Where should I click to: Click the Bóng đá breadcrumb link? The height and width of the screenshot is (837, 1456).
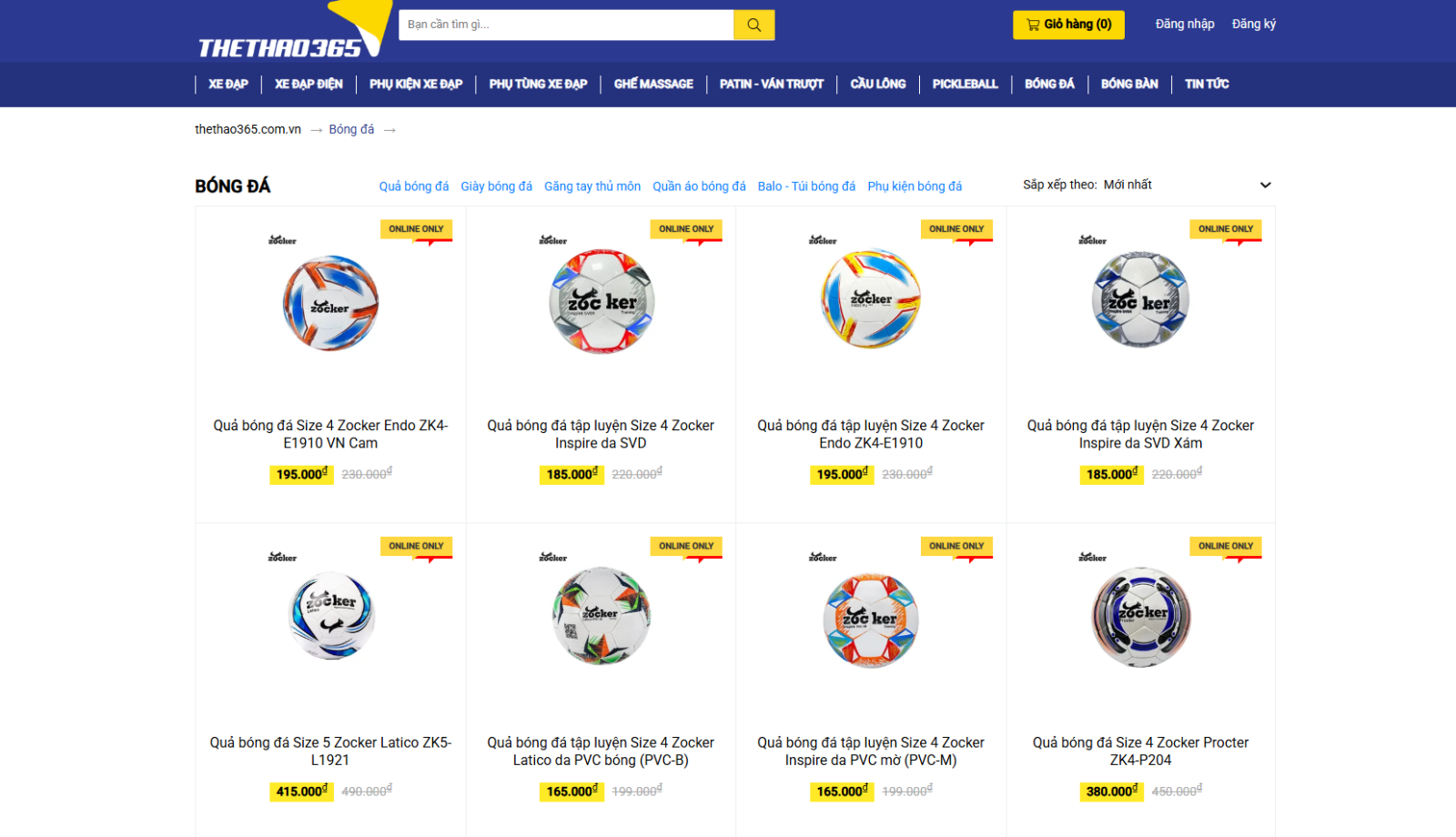[x=351, y=129]
